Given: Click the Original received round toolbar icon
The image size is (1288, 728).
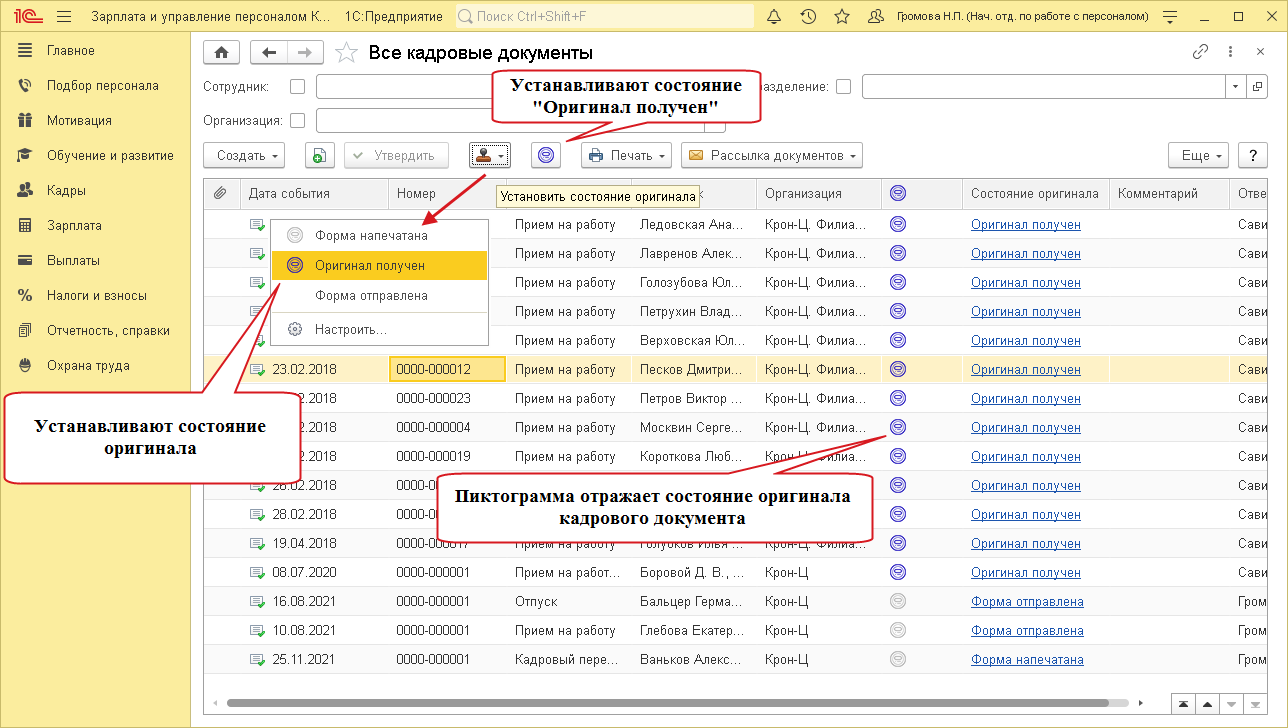Looking at the screenshot, I should pos(546,155).
